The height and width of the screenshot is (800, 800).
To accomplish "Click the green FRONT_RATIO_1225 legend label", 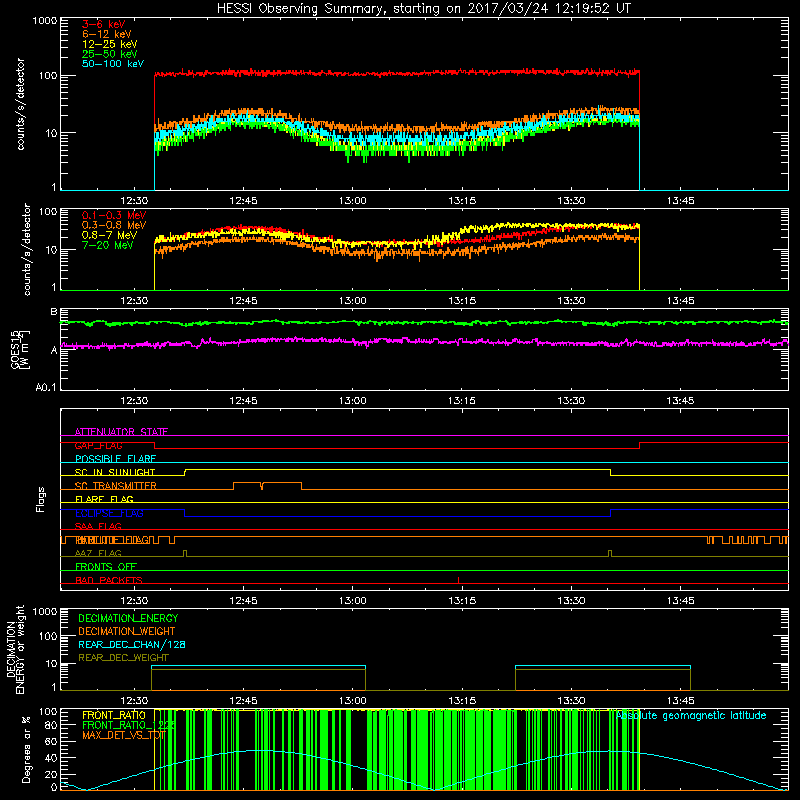I will pos(129,725).
